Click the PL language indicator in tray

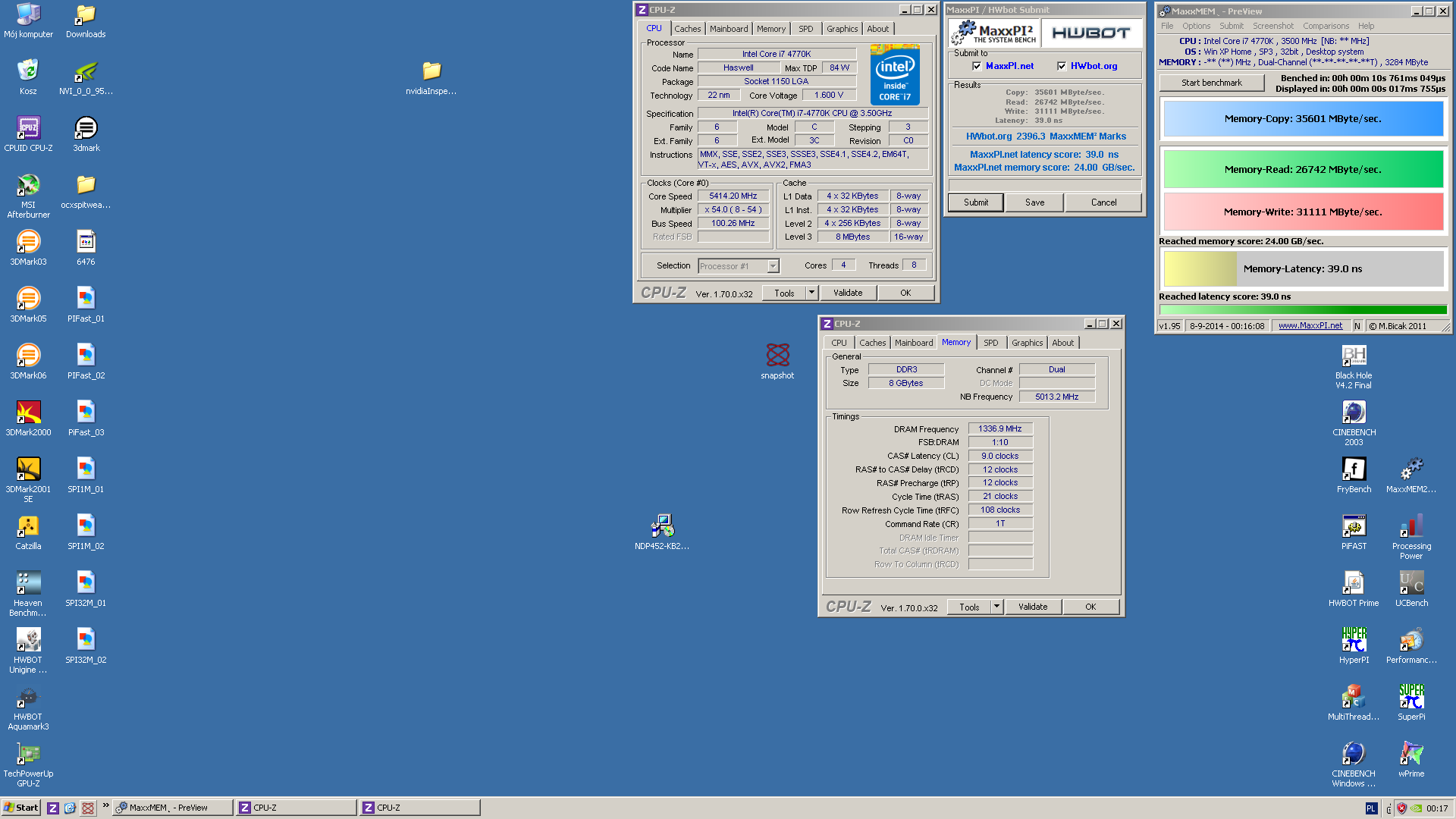[1370, 808]
